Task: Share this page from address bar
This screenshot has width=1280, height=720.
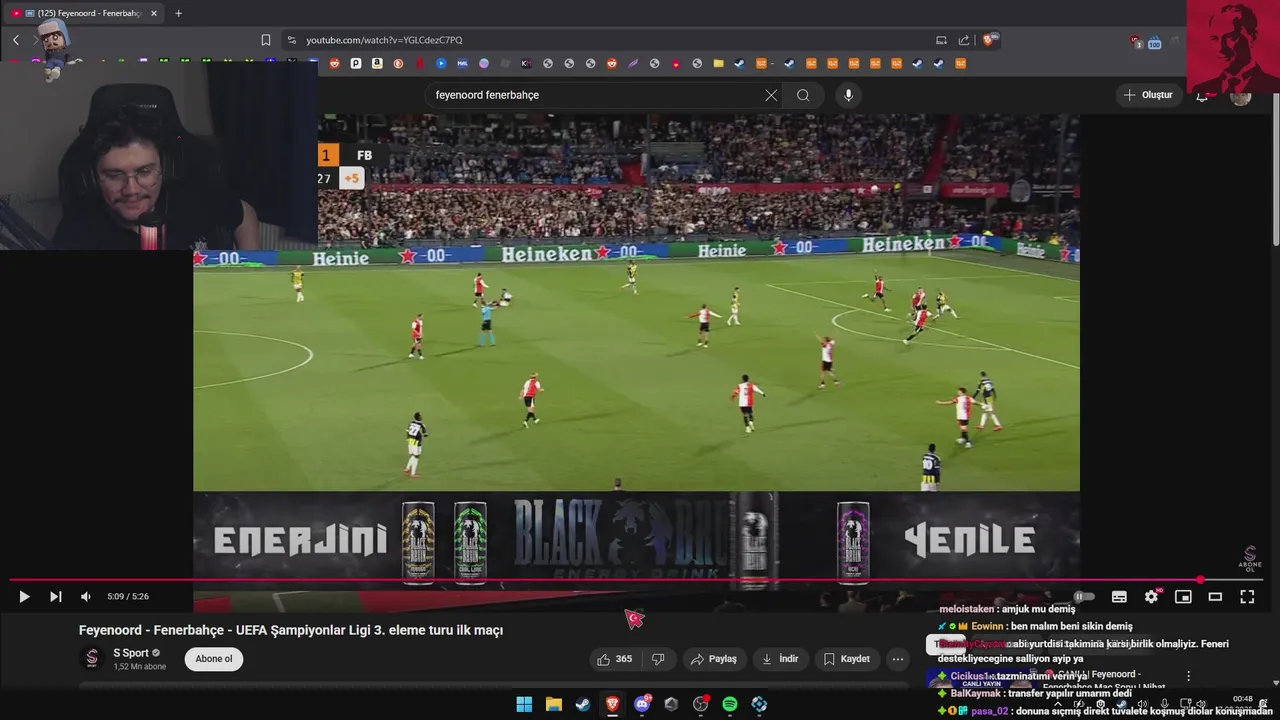Action: 964,40
